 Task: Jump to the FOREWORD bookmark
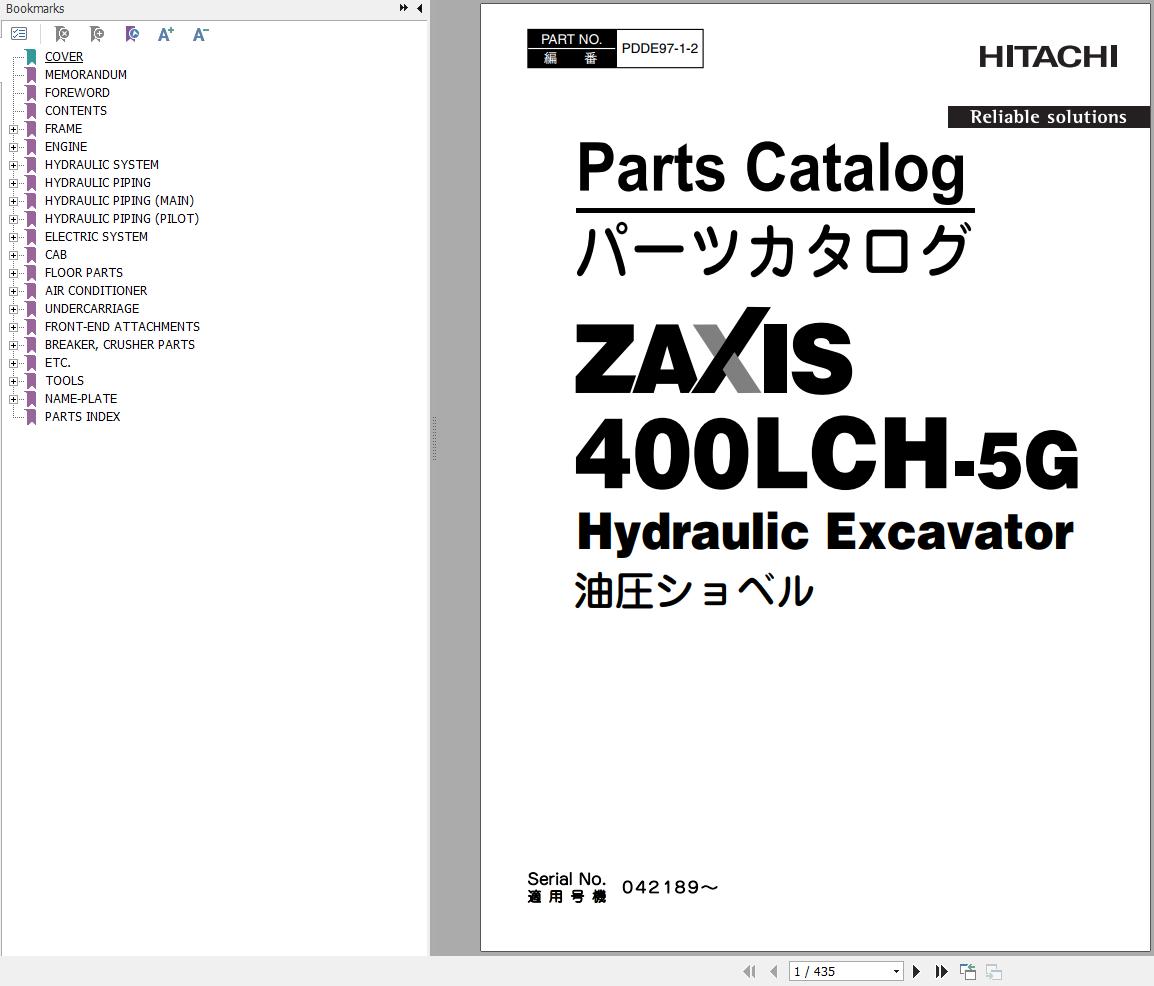77,93
